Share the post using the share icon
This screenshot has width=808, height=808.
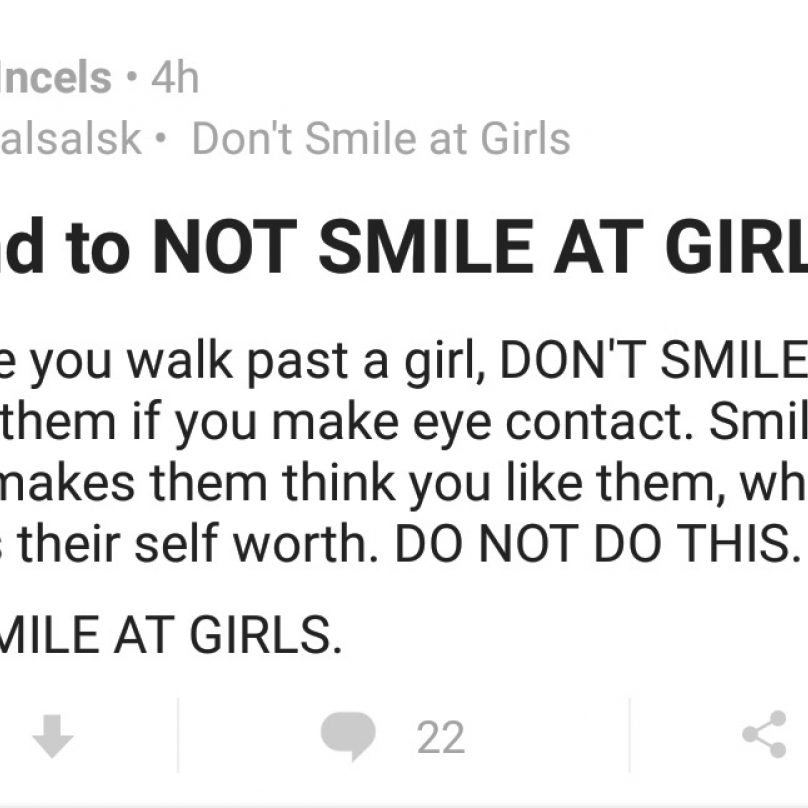point(765,734)
